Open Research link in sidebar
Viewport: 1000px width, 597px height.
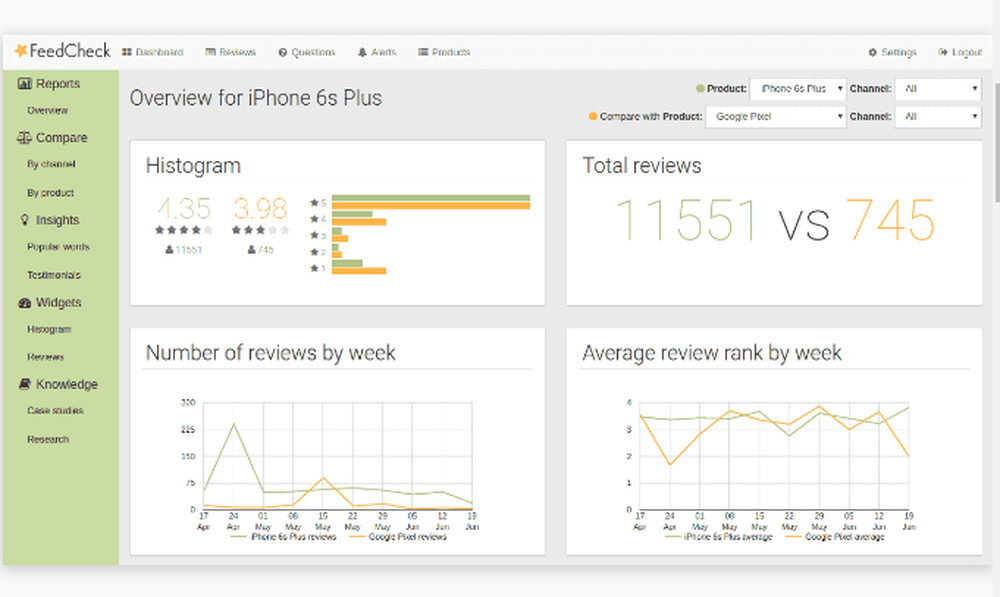48,439
